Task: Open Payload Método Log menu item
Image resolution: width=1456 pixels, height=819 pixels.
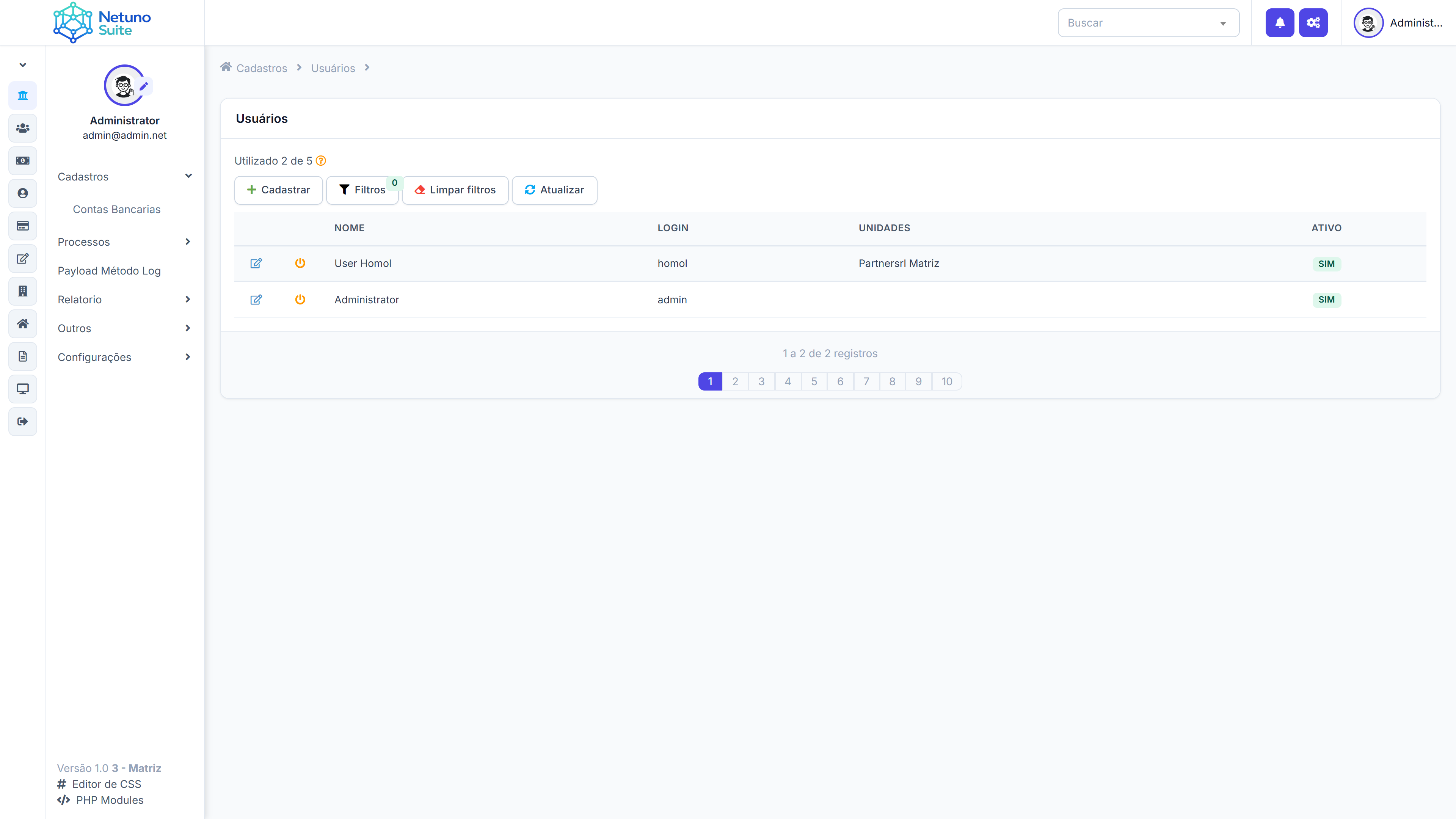Action: pyautogui.click(x=109, y=271)
